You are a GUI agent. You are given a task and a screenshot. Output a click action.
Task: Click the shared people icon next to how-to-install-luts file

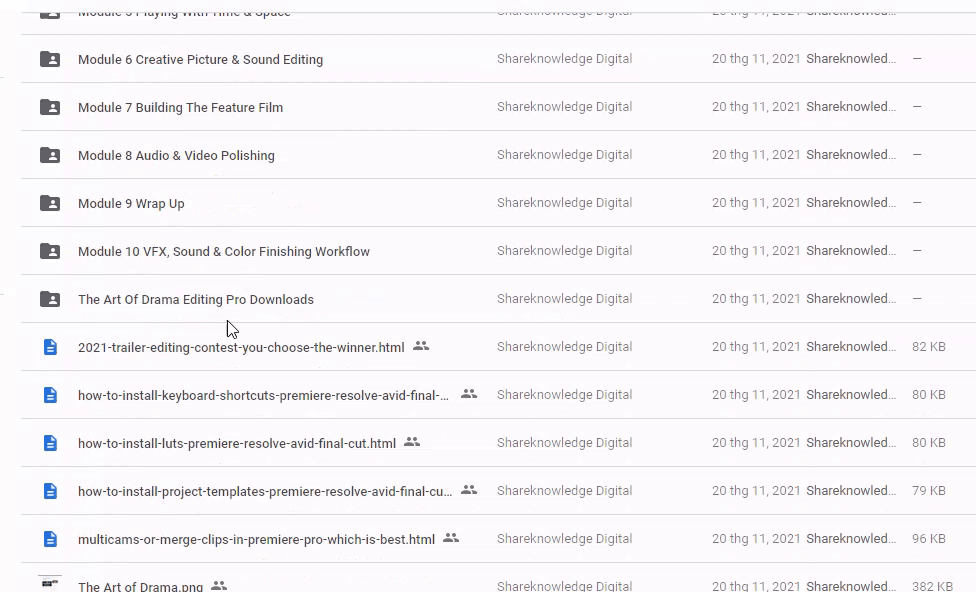[412, 442]
